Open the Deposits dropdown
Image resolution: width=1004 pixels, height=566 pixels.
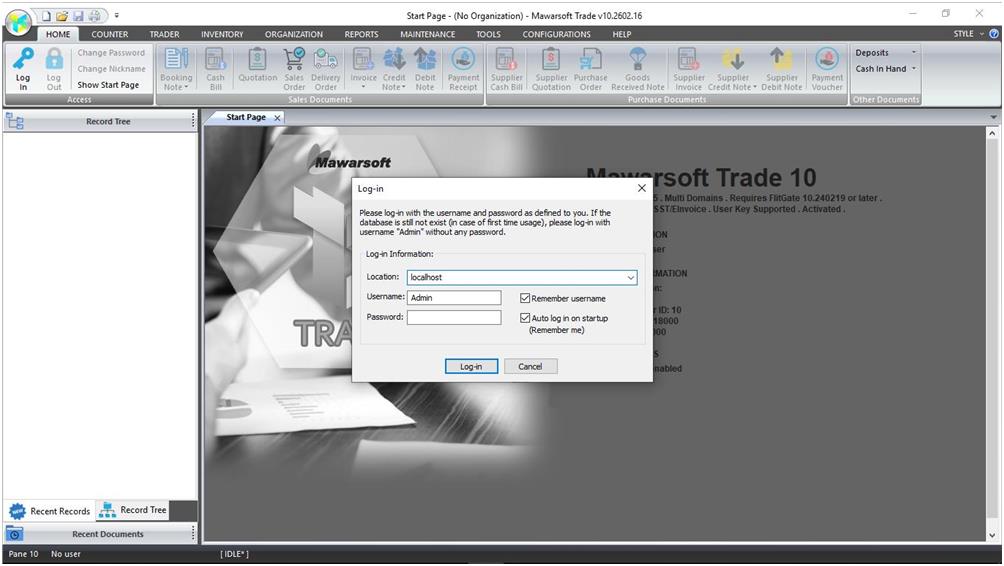(885, 53)
